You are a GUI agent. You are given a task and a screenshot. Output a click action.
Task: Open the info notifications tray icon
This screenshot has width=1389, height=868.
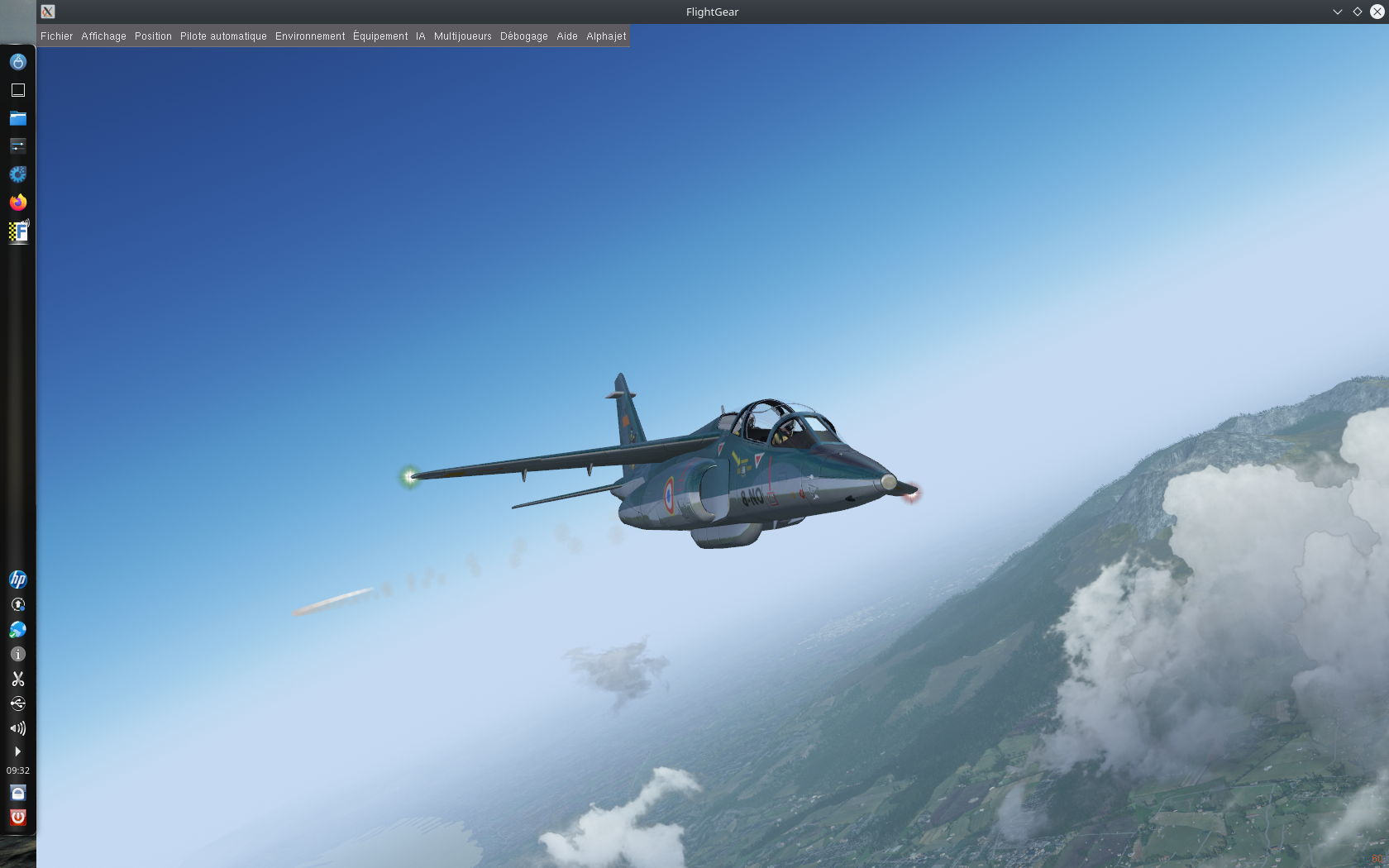coord(18,654)
